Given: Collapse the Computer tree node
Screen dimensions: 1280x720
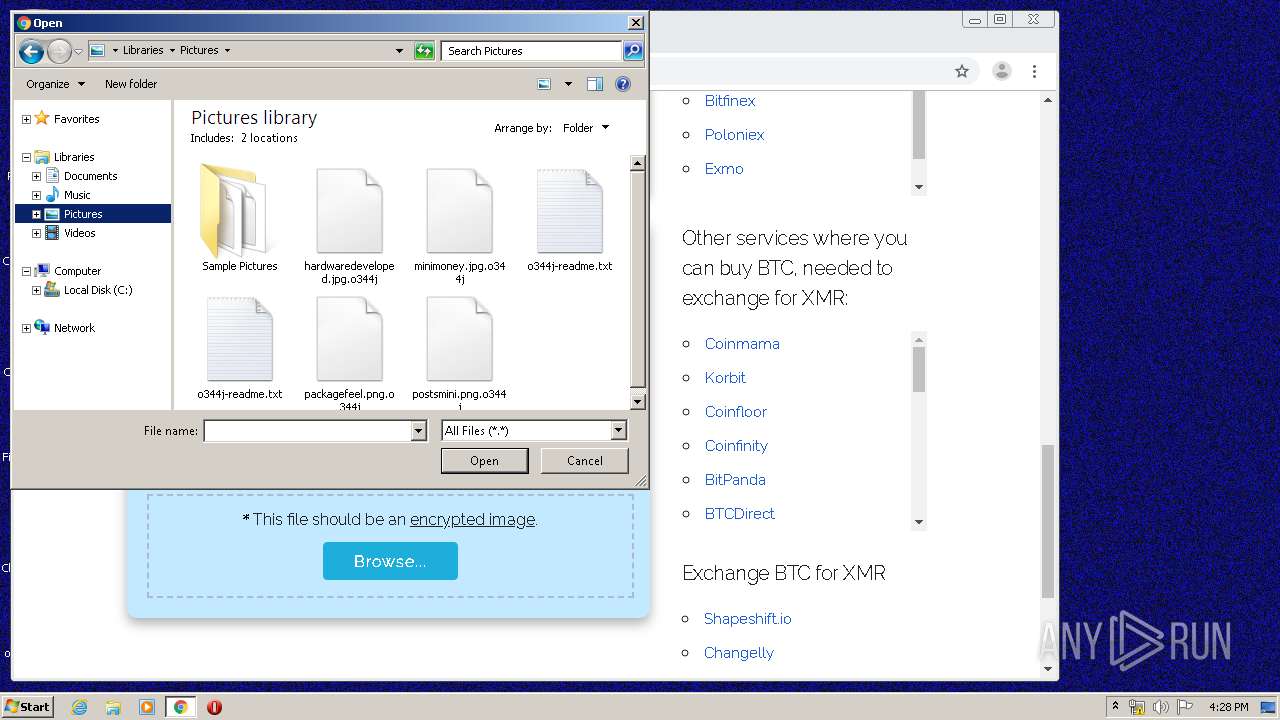Looking at the screenshot, I should pos(26,271).
